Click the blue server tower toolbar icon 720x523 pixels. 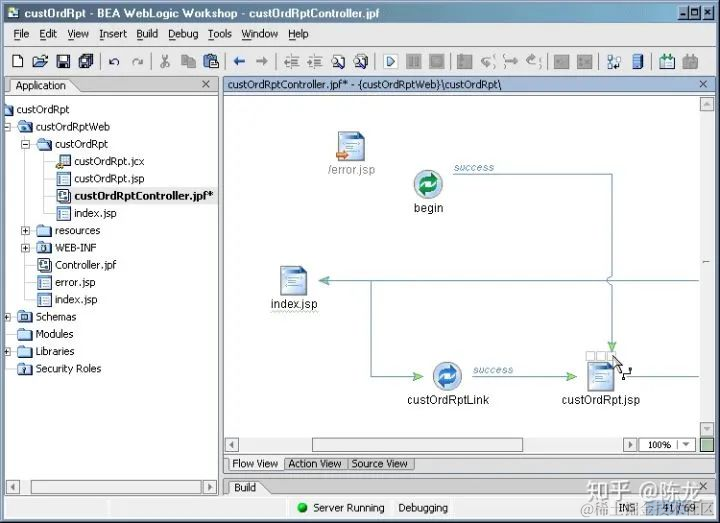[638, 61]
